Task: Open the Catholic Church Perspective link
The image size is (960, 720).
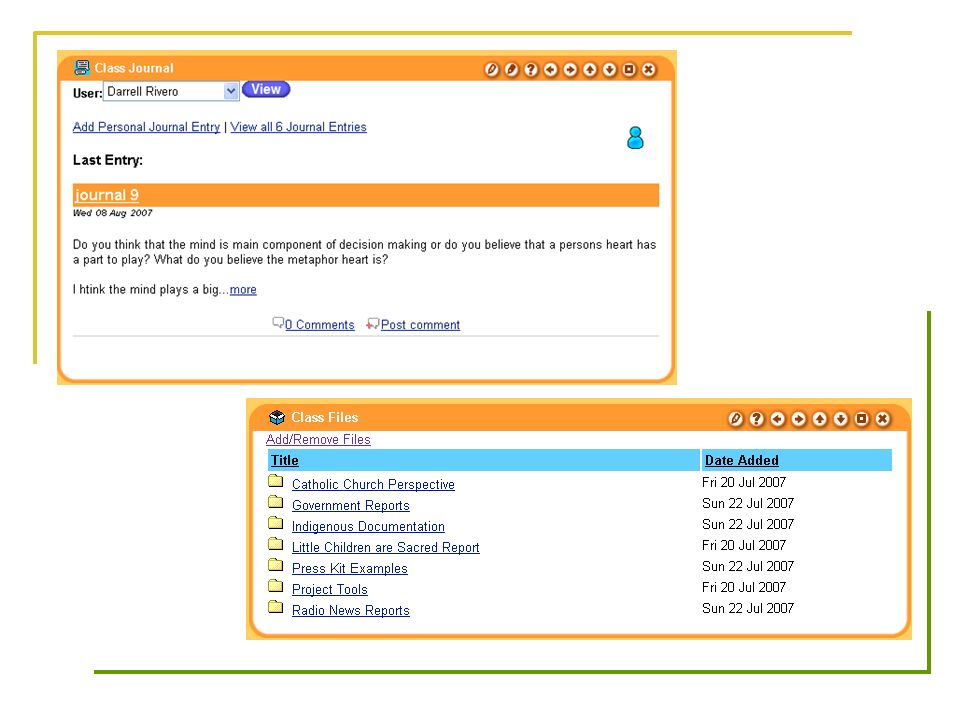Action: pyautogui.click(x=373, y=484)
